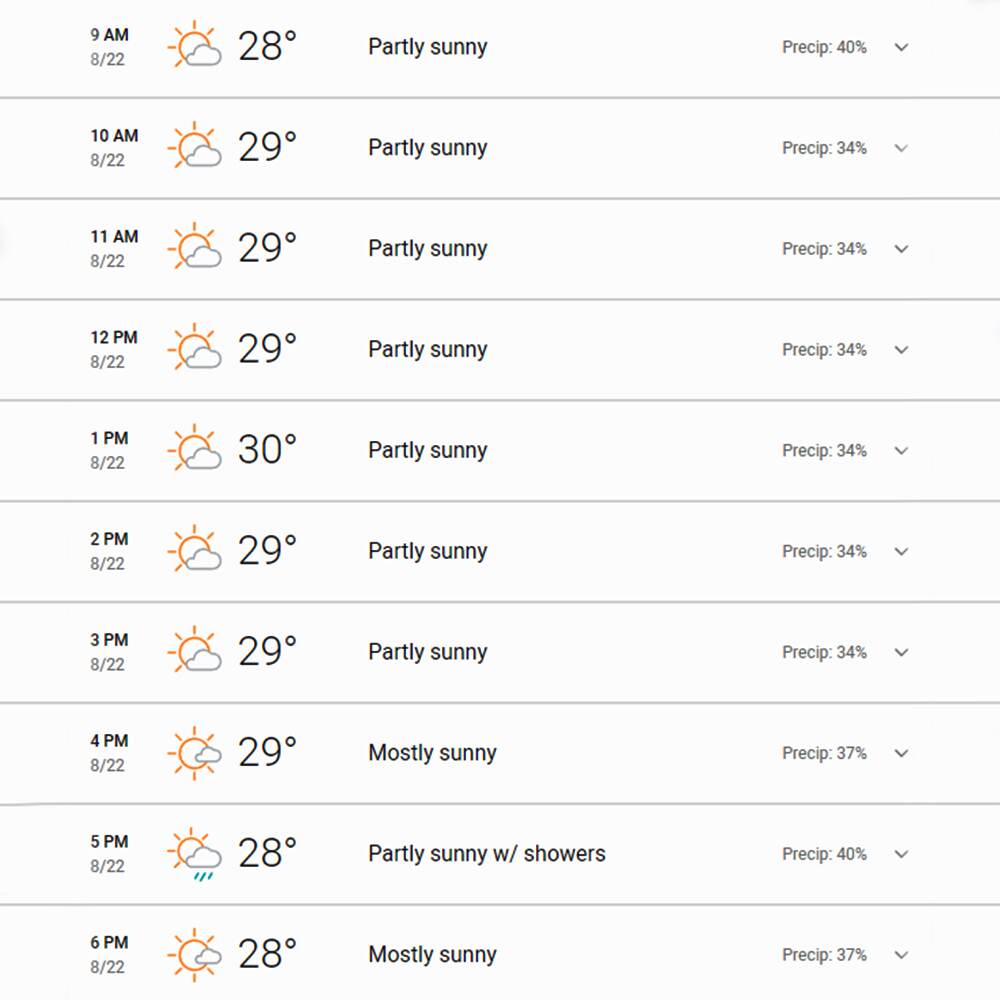Screen dimensions: 1000x1000
Task: Click the 5 PM sun with showers icon
Action: click(195, 855)
